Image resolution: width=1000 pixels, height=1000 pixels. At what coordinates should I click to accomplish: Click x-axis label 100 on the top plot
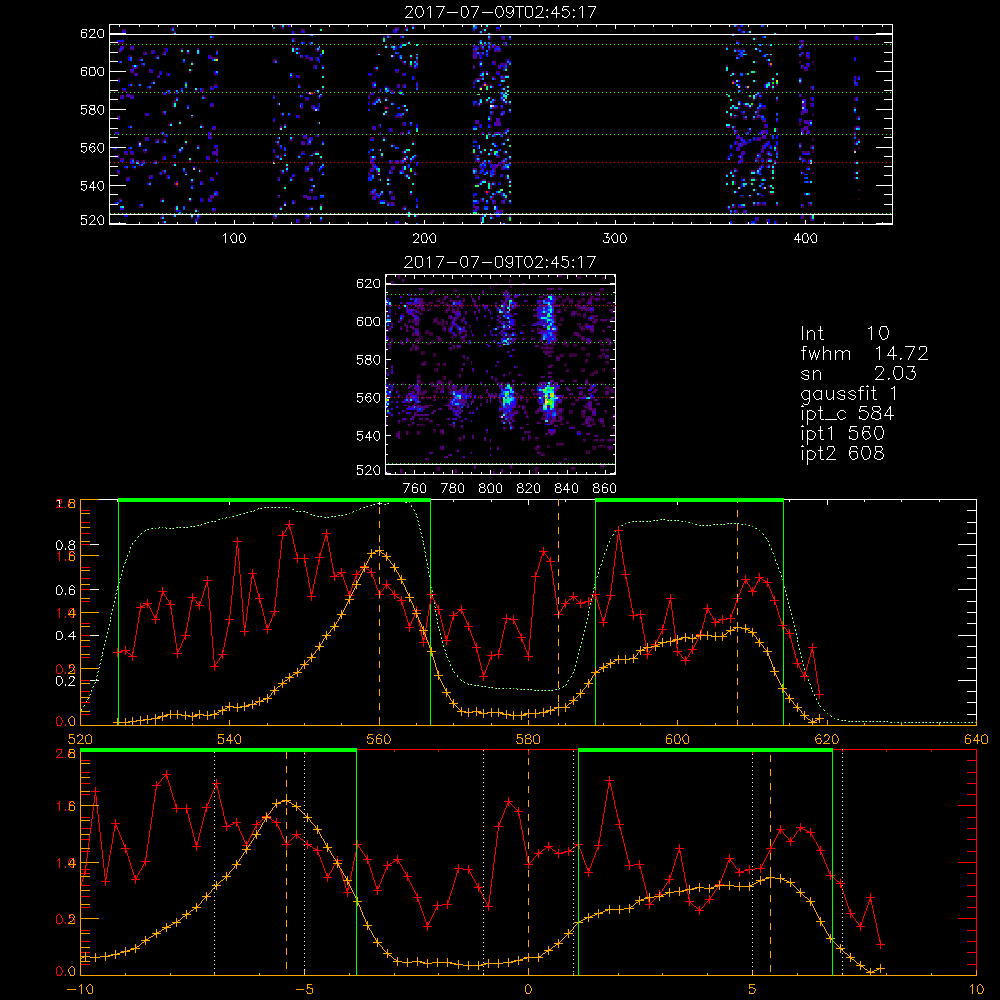pyautogui.click(x=234, y=238)
